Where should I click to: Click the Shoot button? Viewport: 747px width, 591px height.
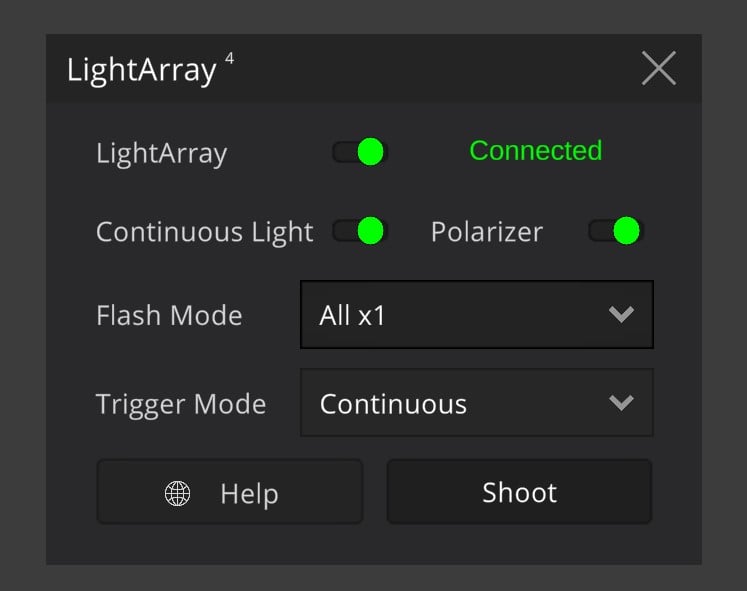[x=519, y=492]
